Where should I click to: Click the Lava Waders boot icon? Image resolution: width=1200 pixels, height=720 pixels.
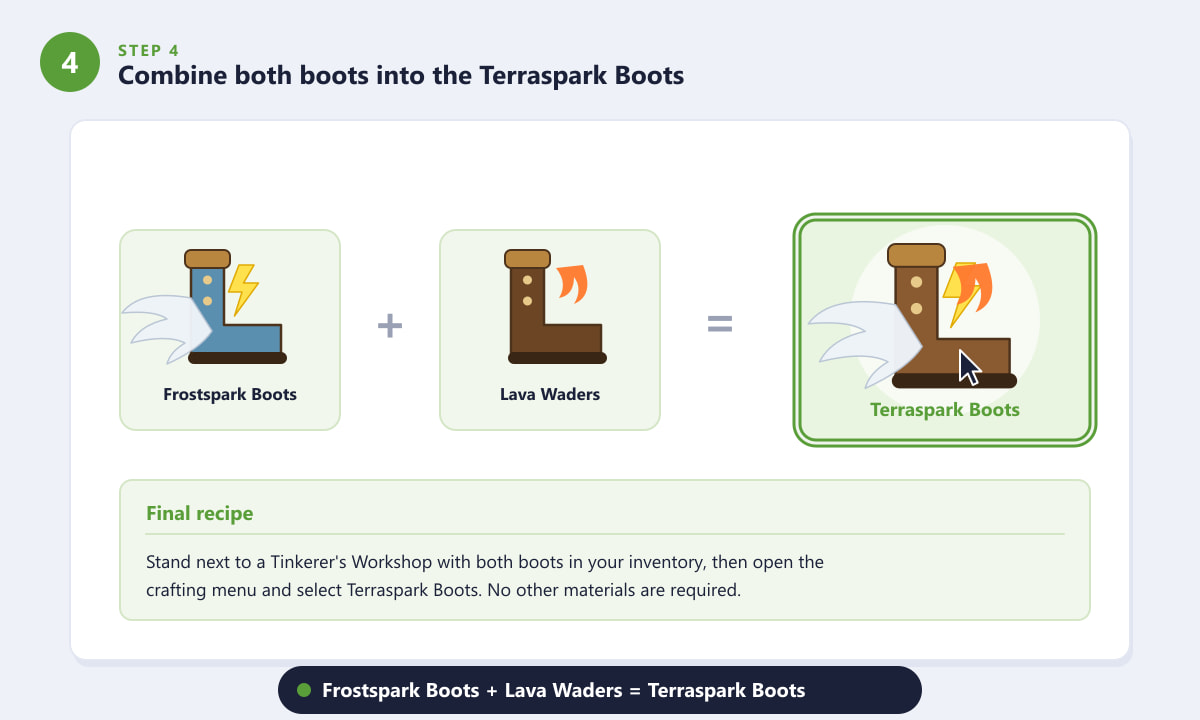[556, 307]
